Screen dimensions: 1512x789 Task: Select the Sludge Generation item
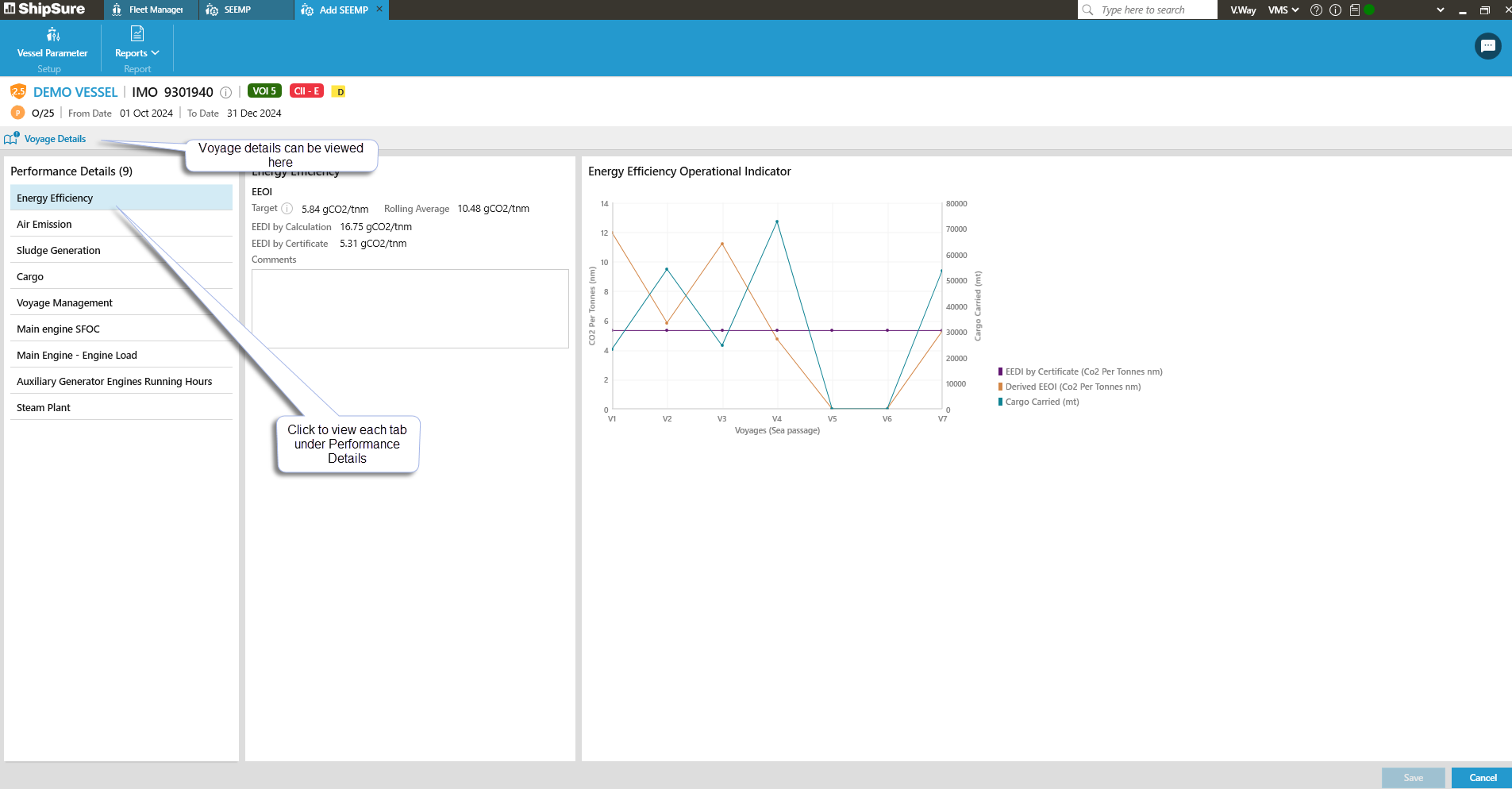pos(121,250)
